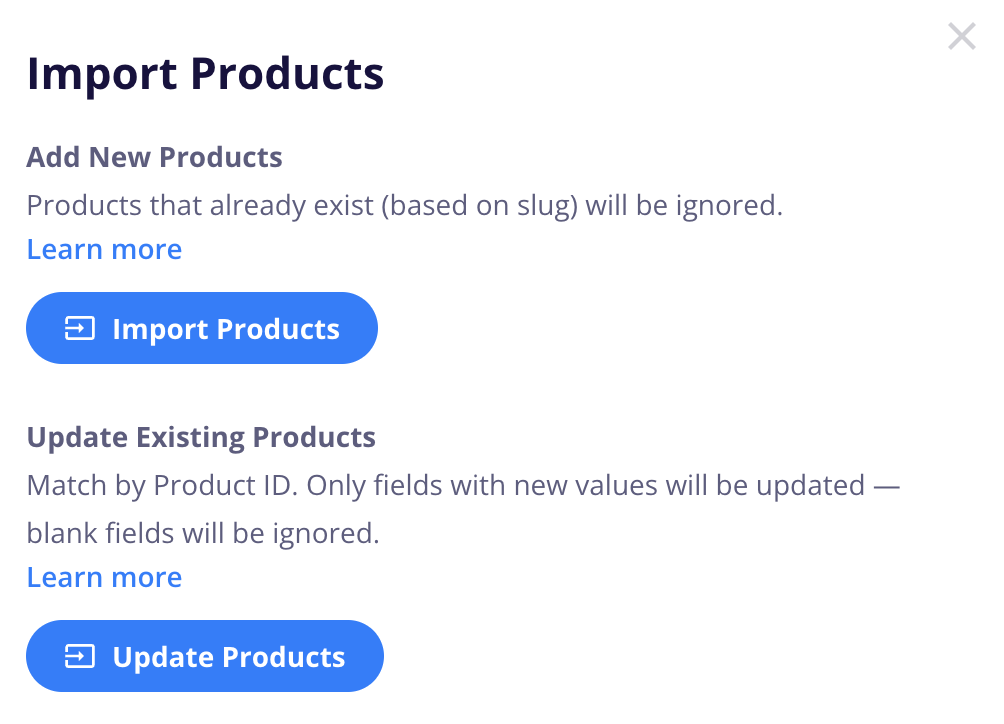Click the Match by Product ID sentence
Viewport: 1004px width, 724px height.
coord(163,486)
